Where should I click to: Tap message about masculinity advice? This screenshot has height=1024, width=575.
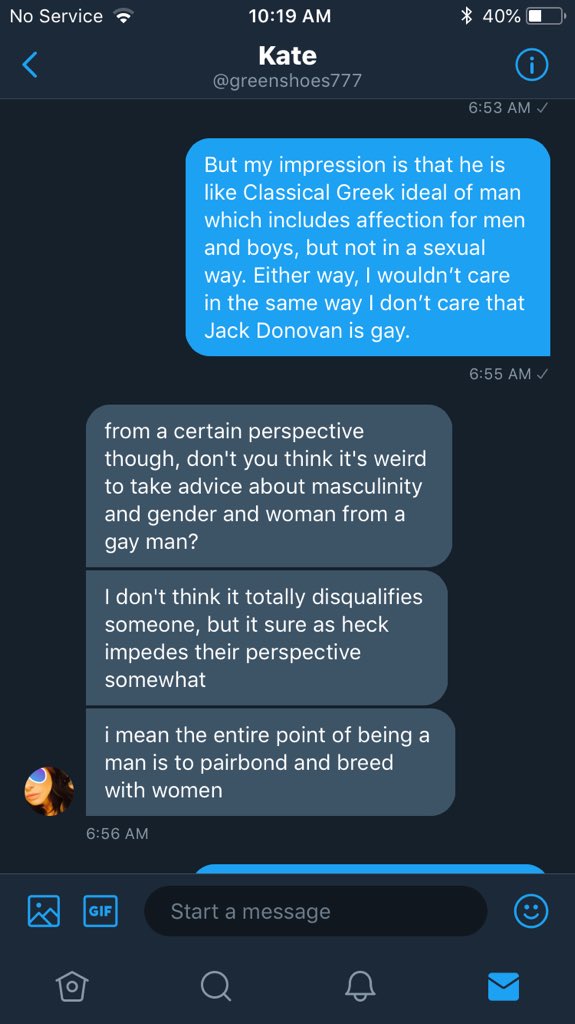coord(269,486)
